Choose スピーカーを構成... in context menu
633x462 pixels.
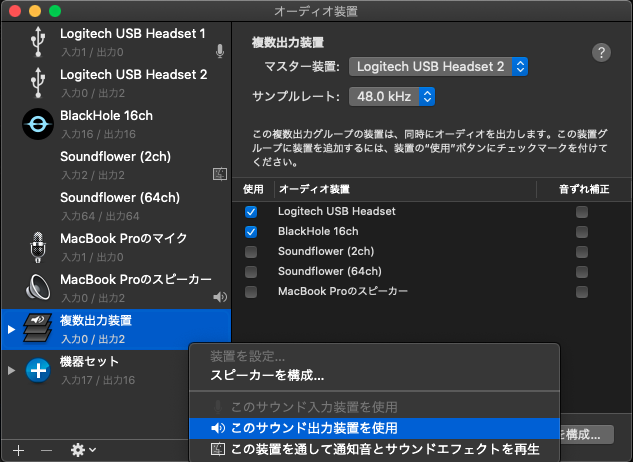click(x=374, y=376)
